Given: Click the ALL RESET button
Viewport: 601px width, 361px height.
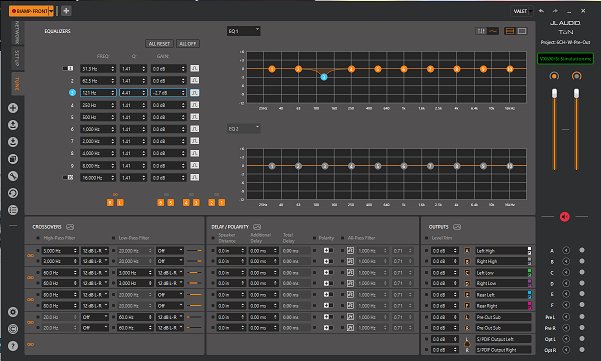Looking at the screenshot, I should pos(159,44).
